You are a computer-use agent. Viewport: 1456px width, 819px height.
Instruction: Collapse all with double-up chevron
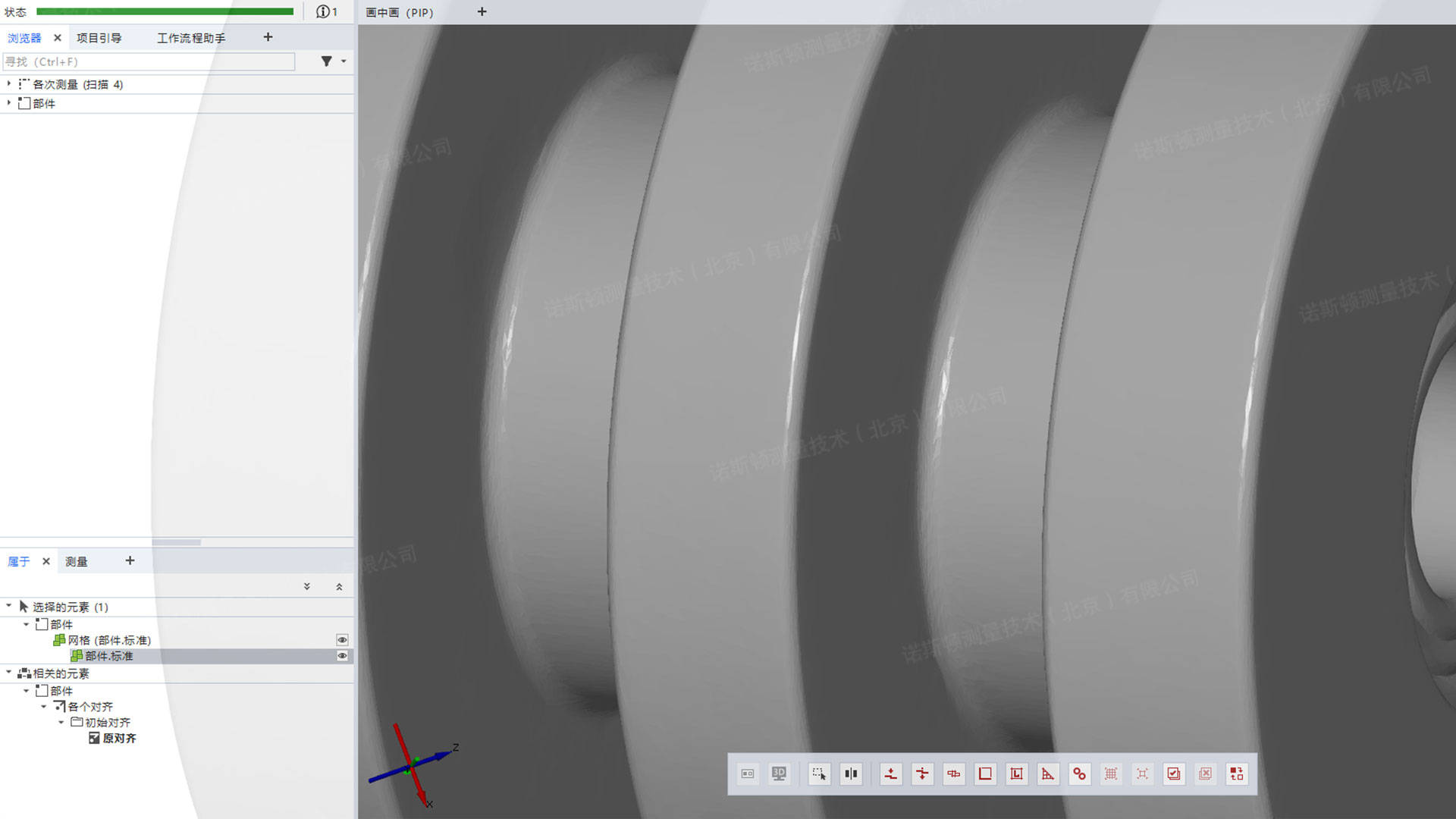pyautogui.click(x=339, y=586)
